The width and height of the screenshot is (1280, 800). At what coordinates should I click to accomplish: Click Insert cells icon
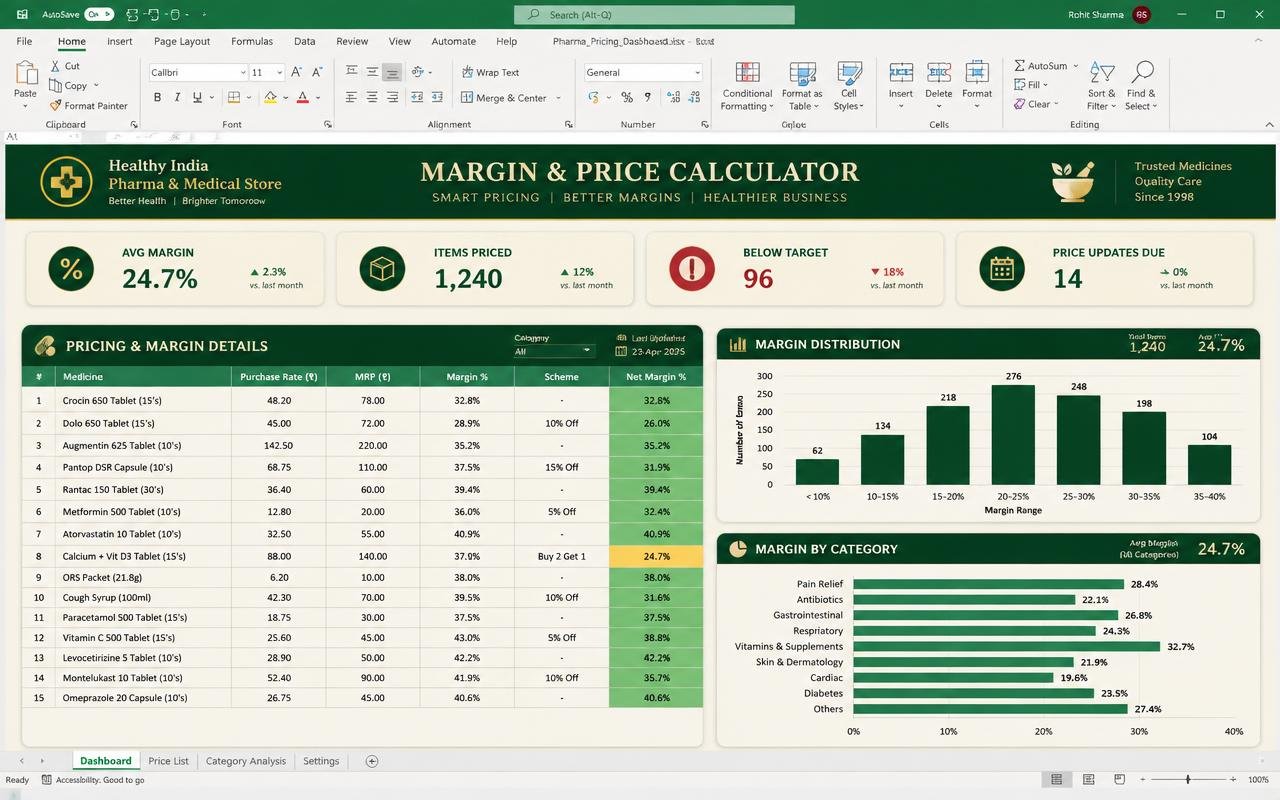pyautogui.click(x=901, y=72)
